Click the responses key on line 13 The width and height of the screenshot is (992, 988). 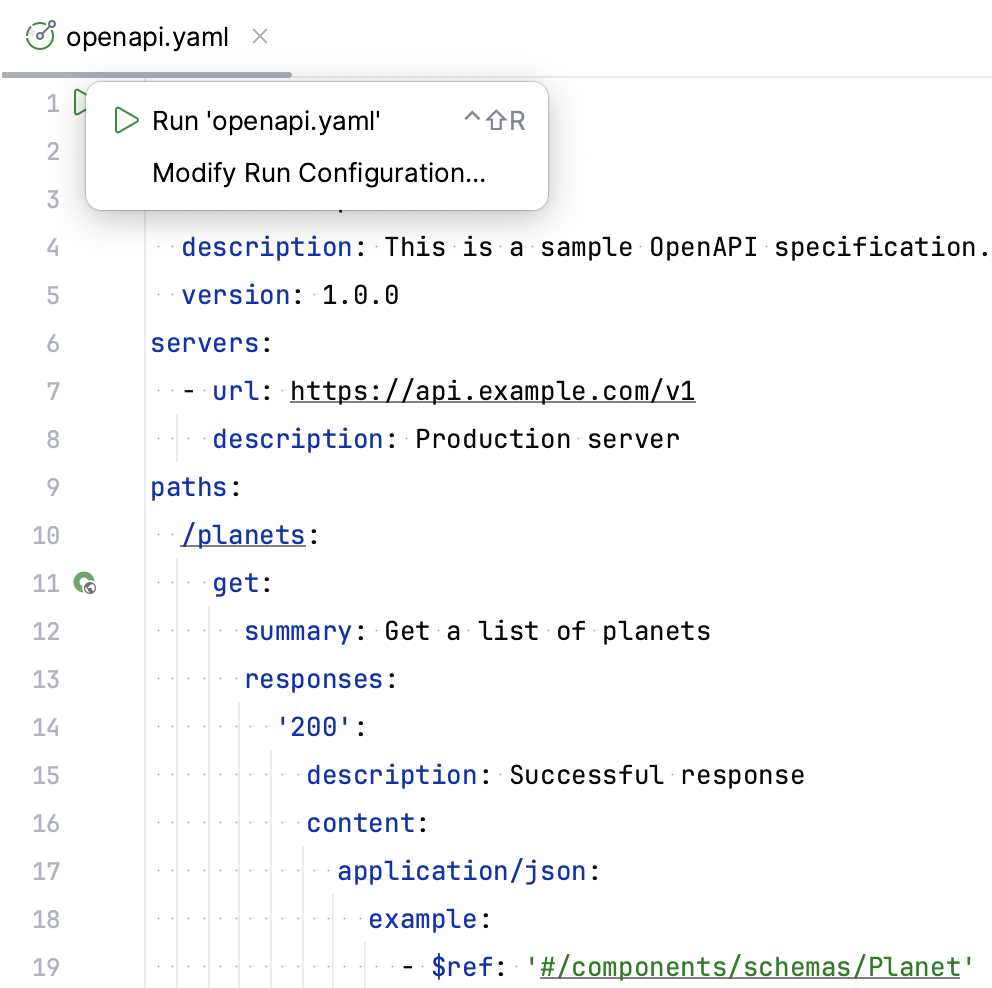(312, 679)
